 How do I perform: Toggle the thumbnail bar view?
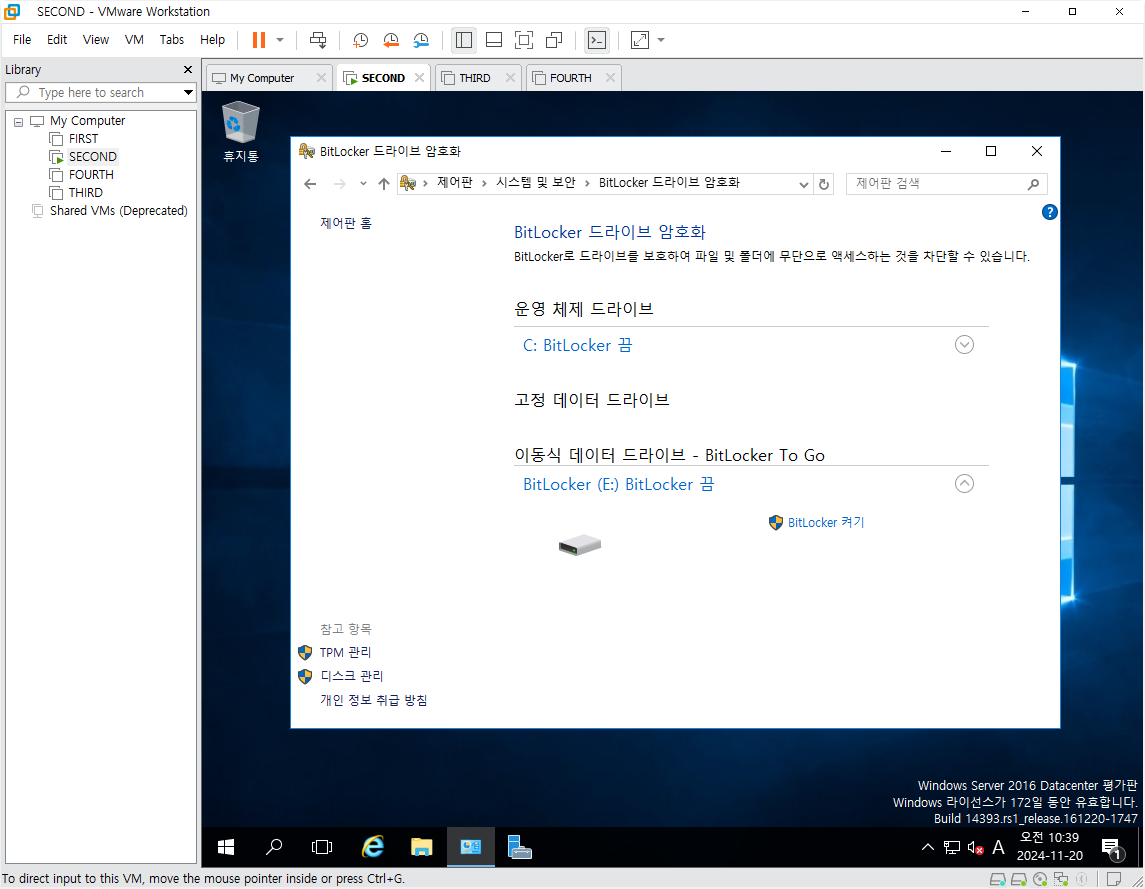pos(494,40)
